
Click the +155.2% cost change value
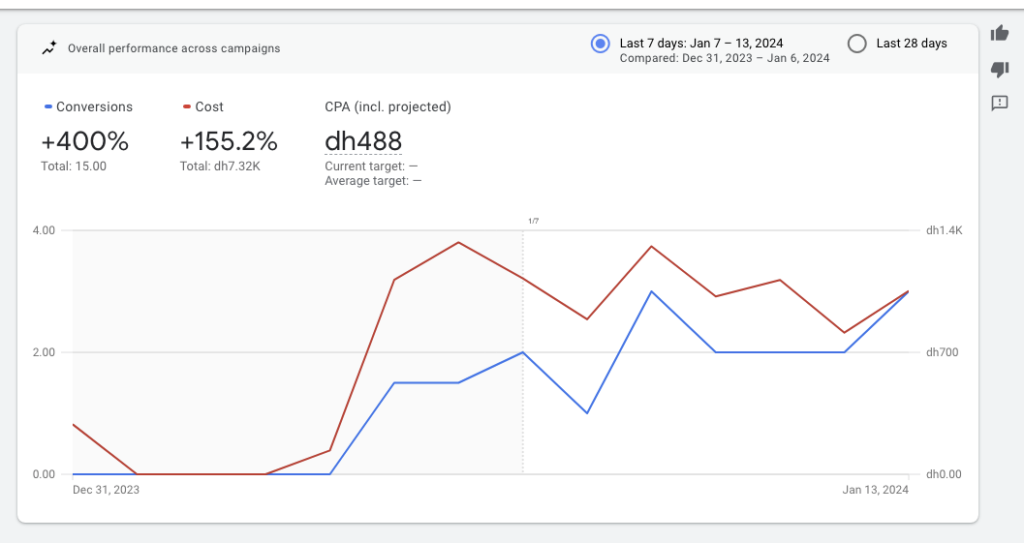(x=228, y=141)
